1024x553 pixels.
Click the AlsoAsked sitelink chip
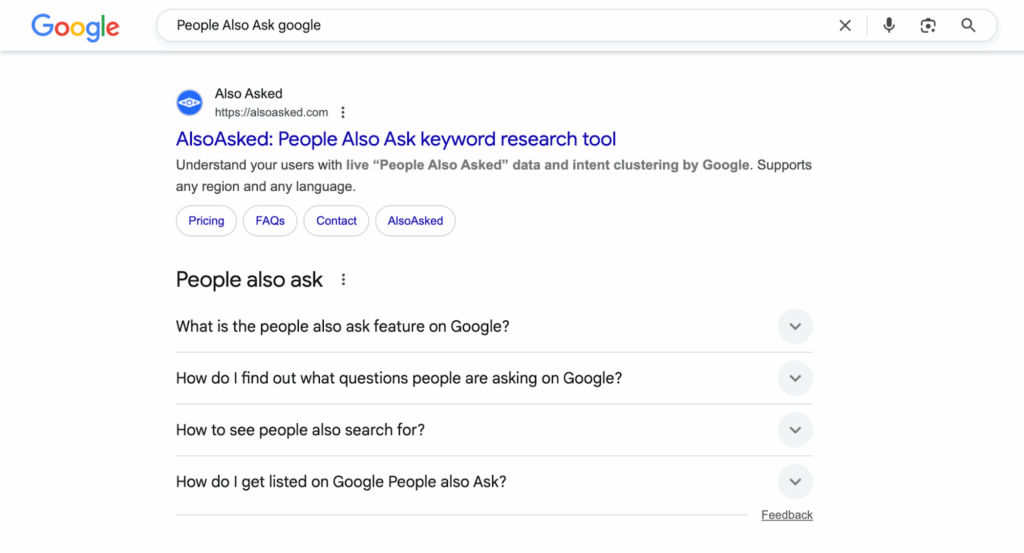click(415, 221)
